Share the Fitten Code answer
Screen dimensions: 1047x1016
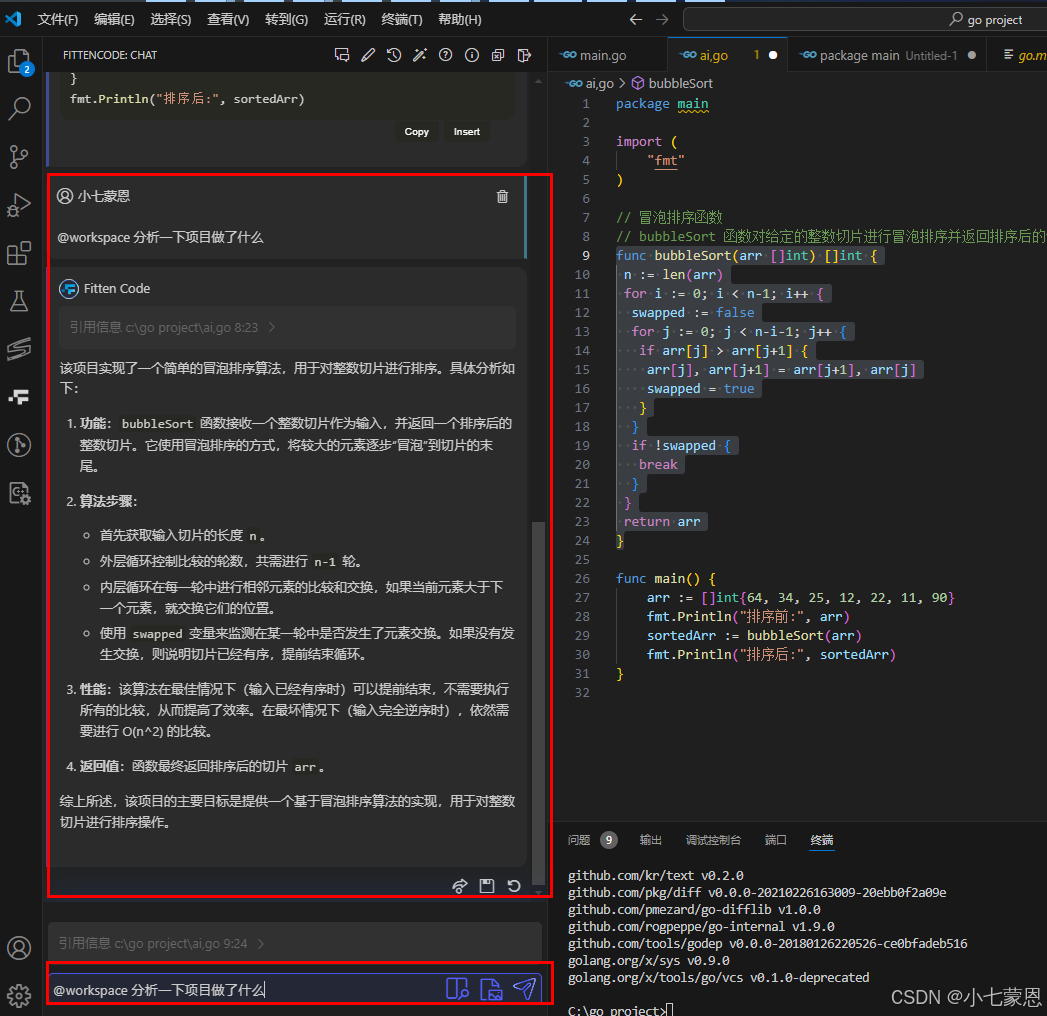(459, 885)
